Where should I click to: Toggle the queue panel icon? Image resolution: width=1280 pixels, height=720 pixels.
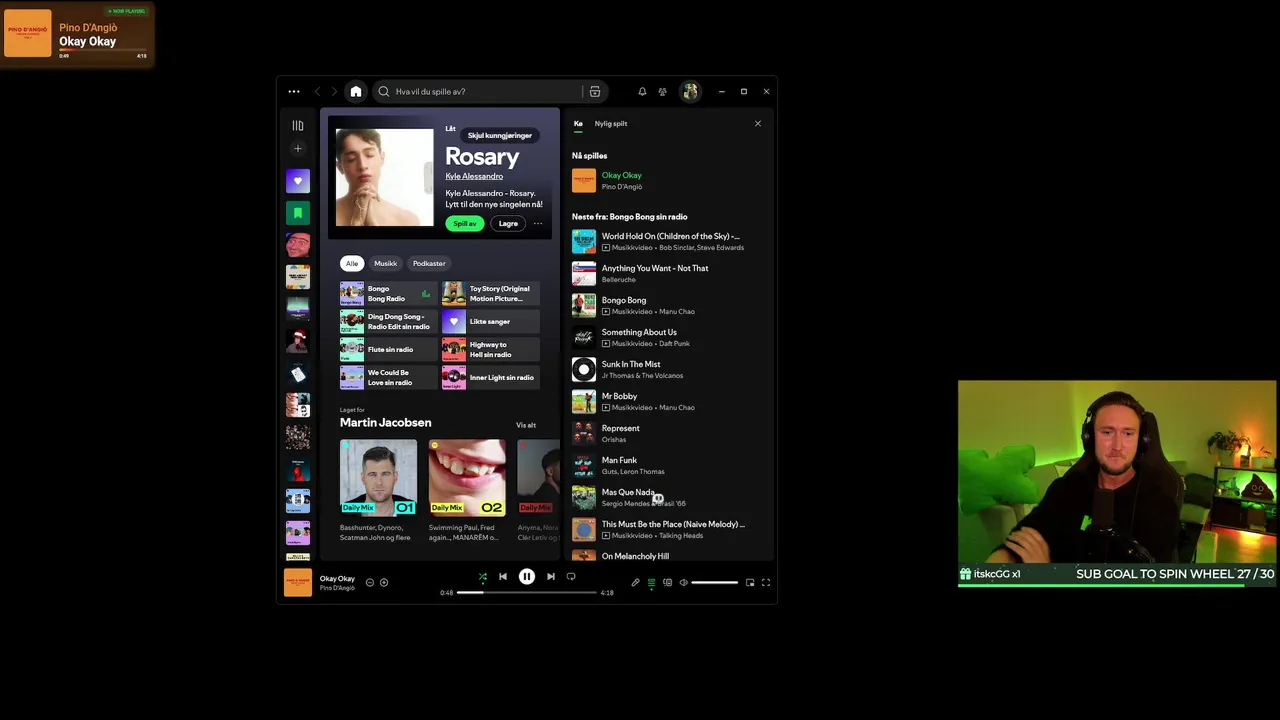pos(651,582)
